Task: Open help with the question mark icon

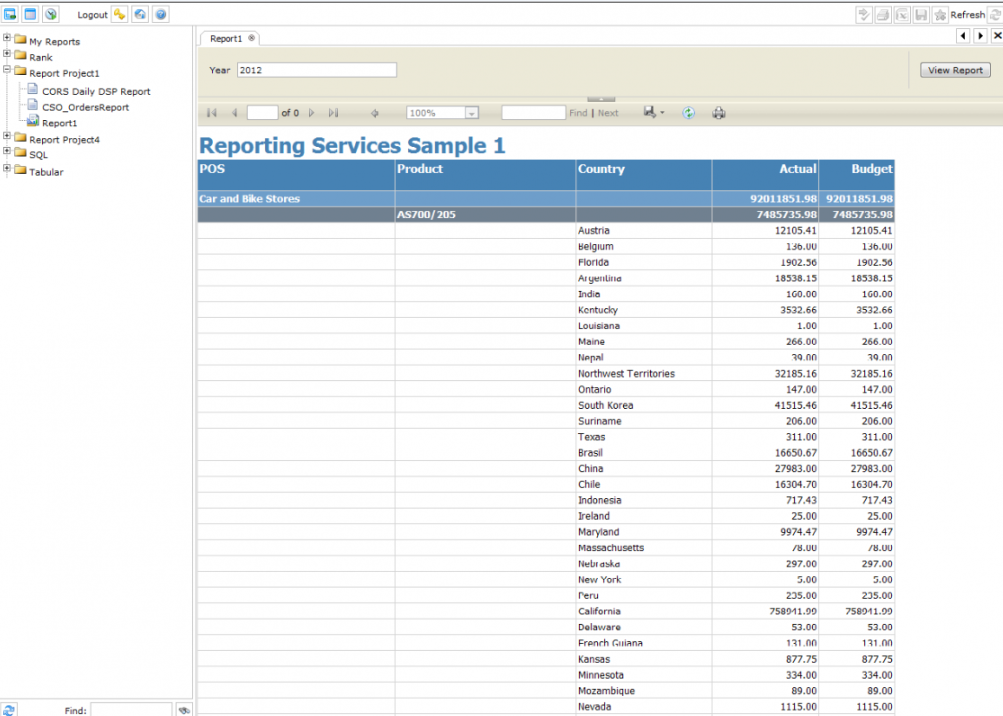Action: [161, 14]
